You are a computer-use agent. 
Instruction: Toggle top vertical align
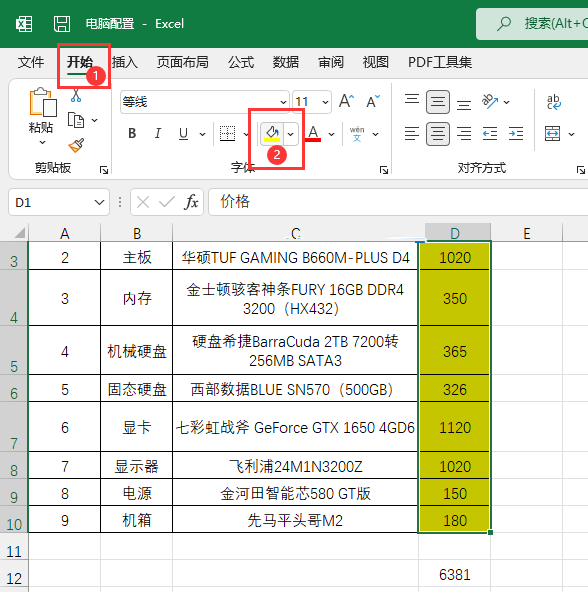click(x=412, y=101)
